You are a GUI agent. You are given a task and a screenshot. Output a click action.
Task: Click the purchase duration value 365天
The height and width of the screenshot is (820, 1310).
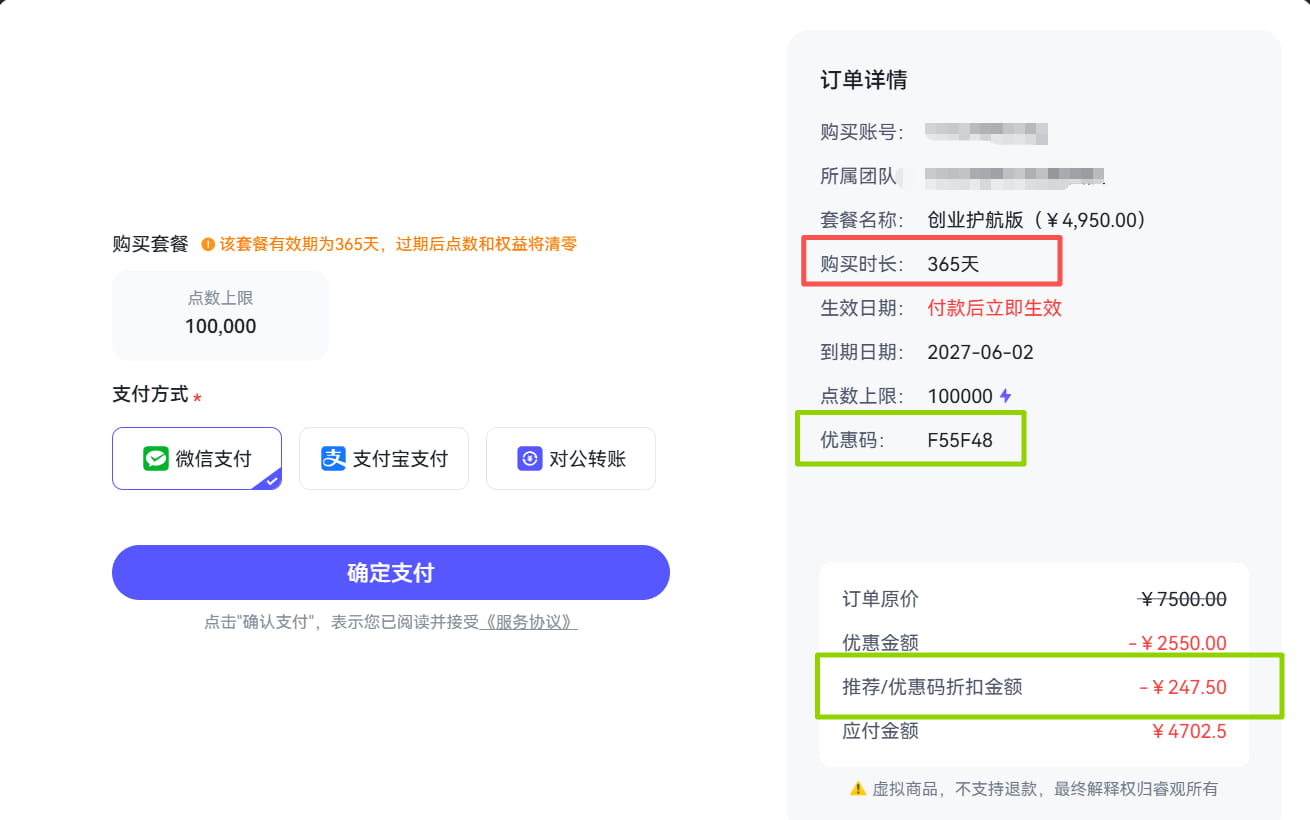(955, 264)
